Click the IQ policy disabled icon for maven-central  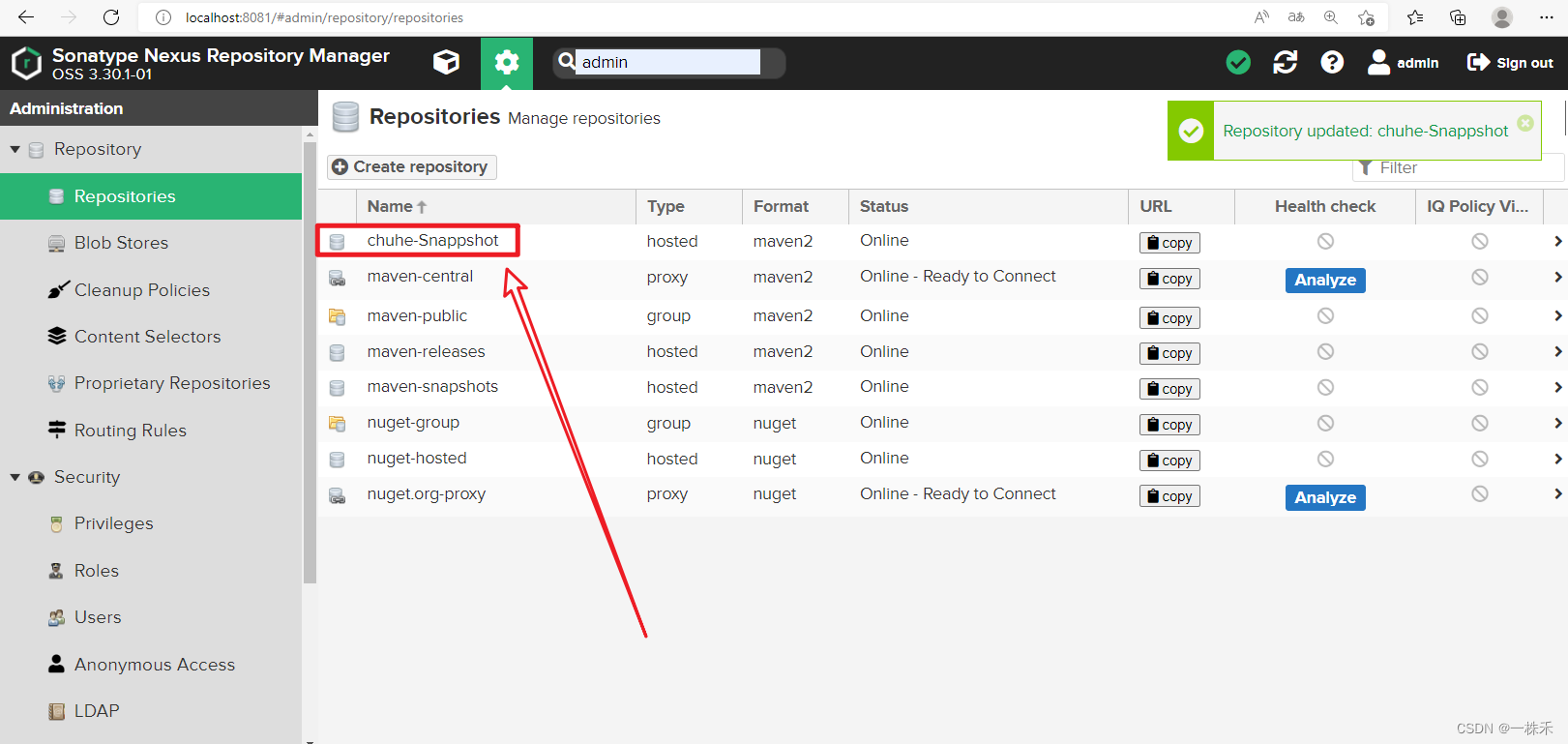[1480, 277]
